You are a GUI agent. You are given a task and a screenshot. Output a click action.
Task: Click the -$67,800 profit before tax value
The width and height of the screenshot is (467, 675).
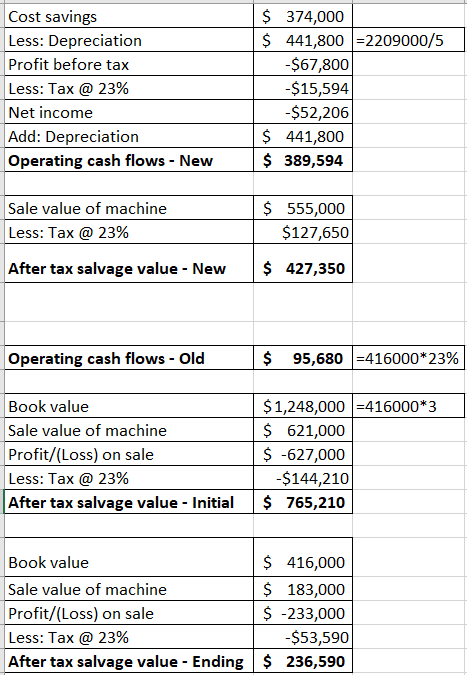pyautogui.click(x=303, y=64)
